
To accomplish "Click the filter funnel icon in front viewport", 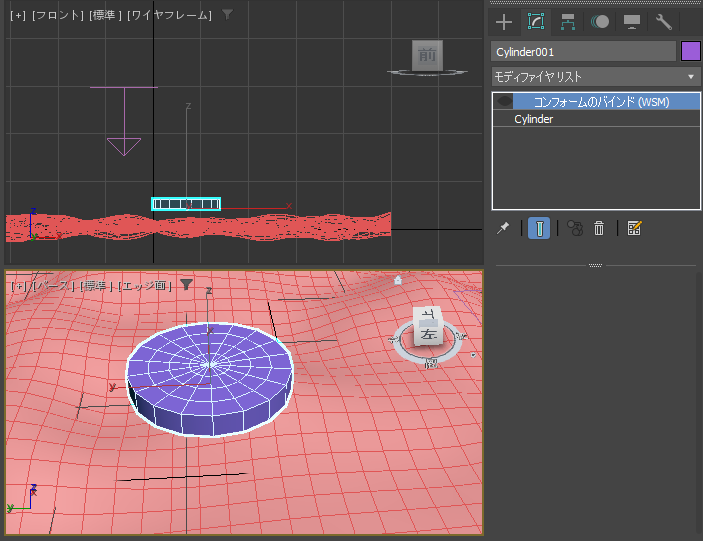I will (227, 15).
